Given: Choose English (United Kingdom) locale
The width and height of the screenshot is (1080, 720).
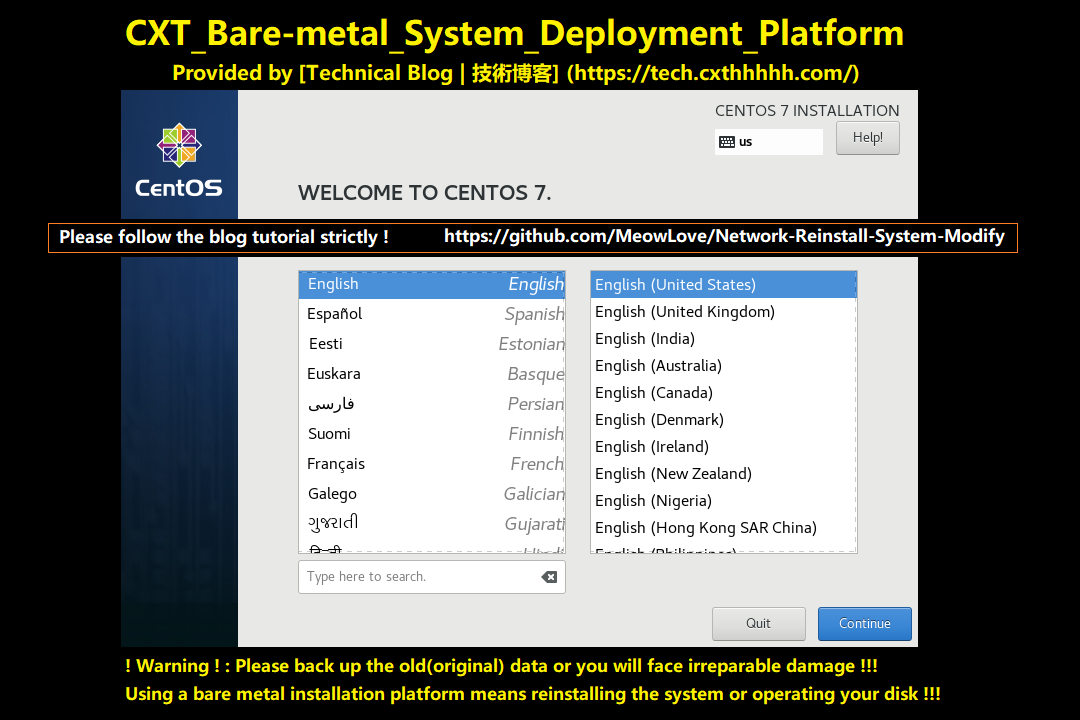Looking at the screenshot, I should pos(723,312).
